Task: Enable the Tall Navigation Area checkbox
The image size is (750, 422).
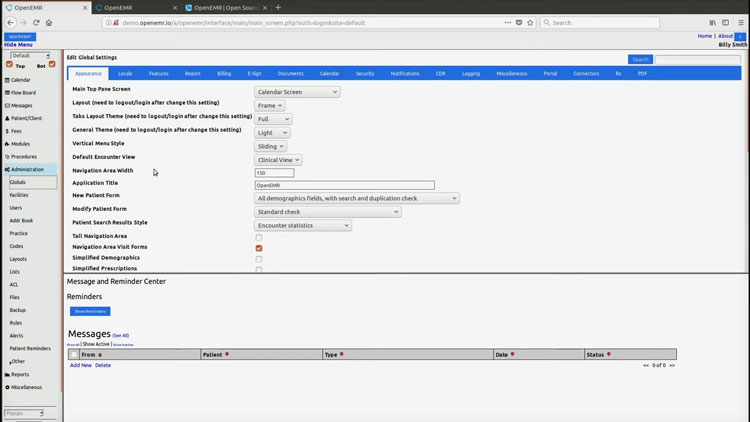Action: (259, 237)
